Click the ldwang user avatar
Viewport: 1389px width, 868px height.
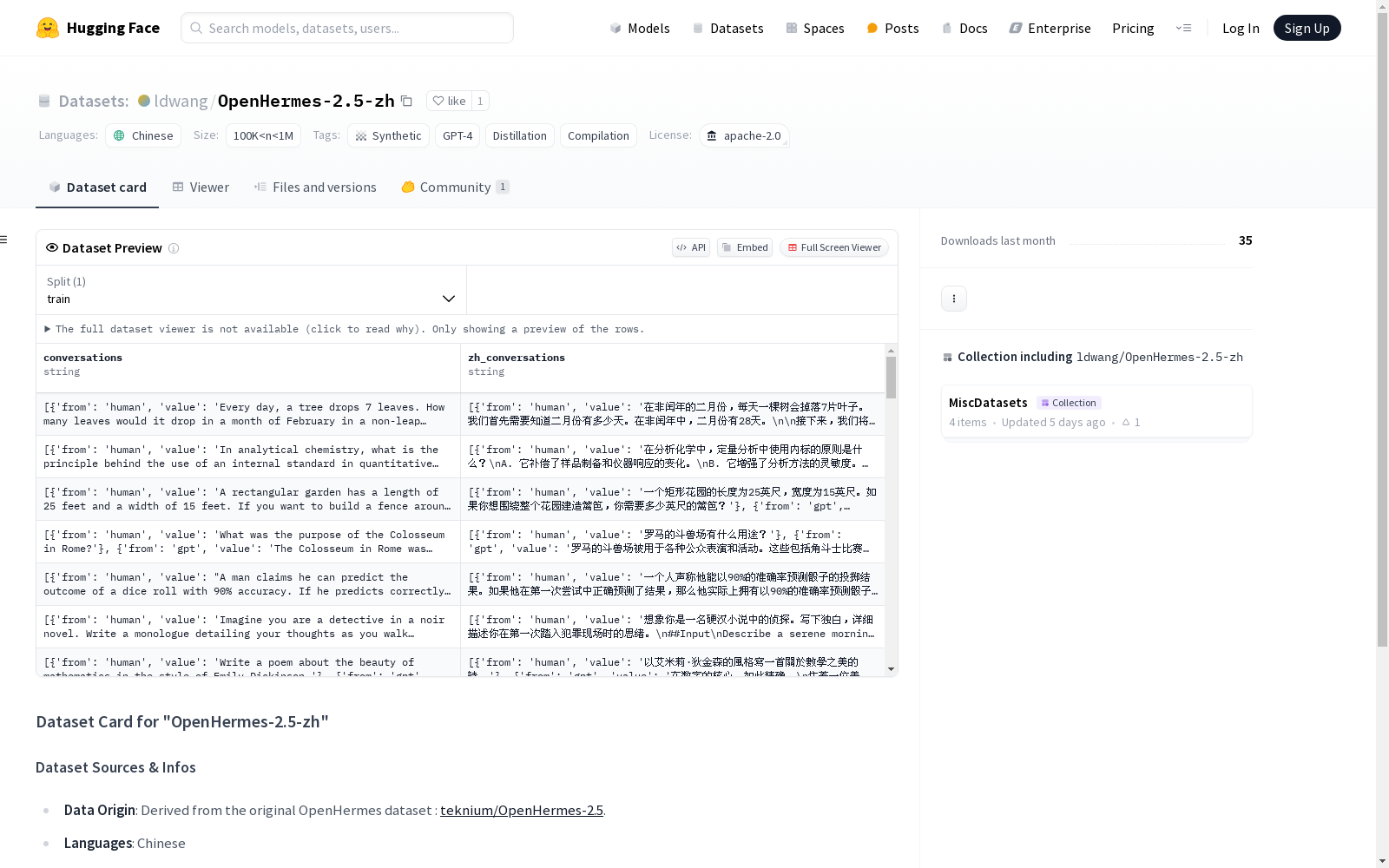(144, 101)
